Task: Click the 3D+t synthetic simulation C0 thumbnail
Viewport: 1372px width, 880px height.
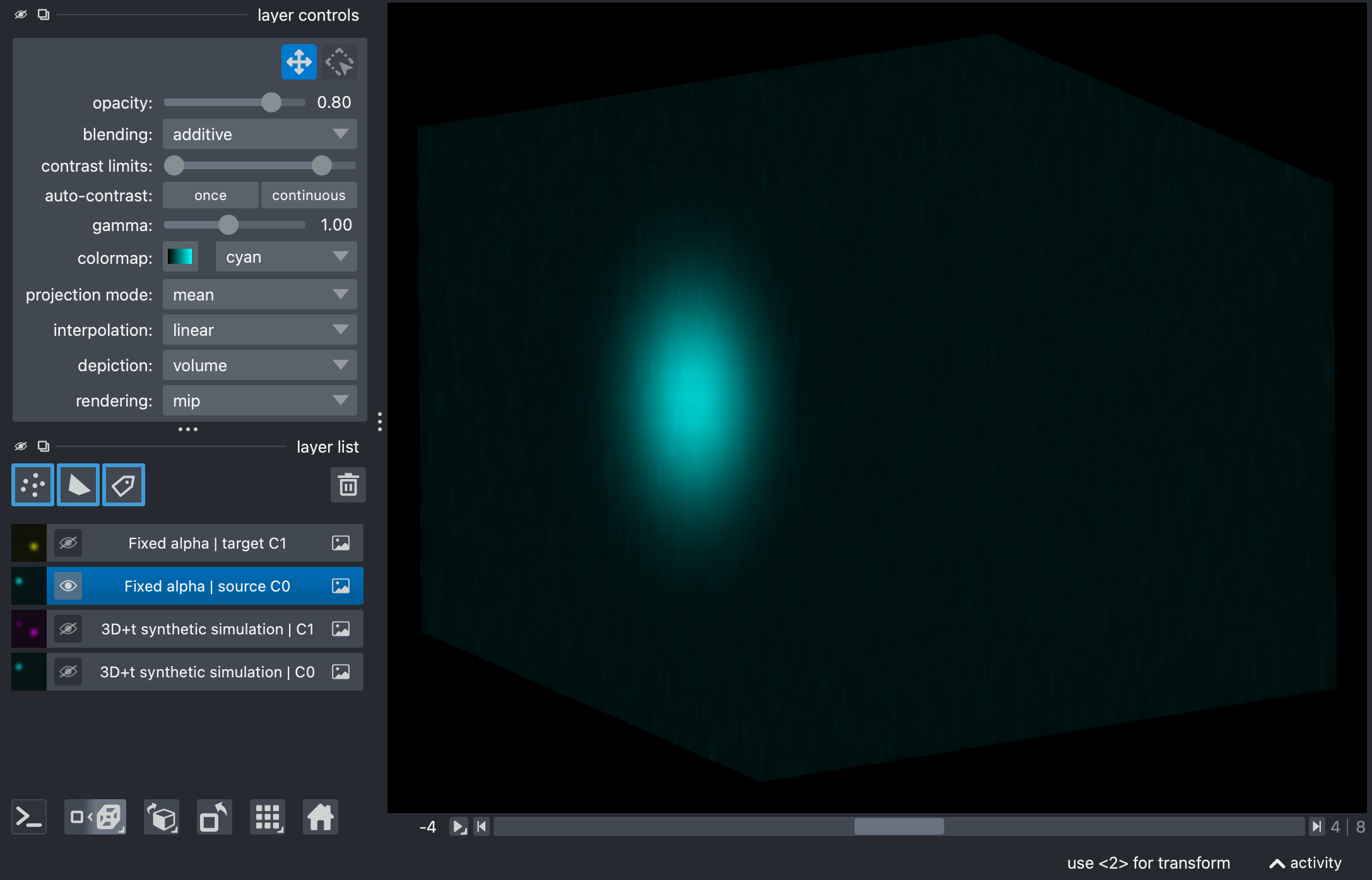Action: click(x=29, y=672)
